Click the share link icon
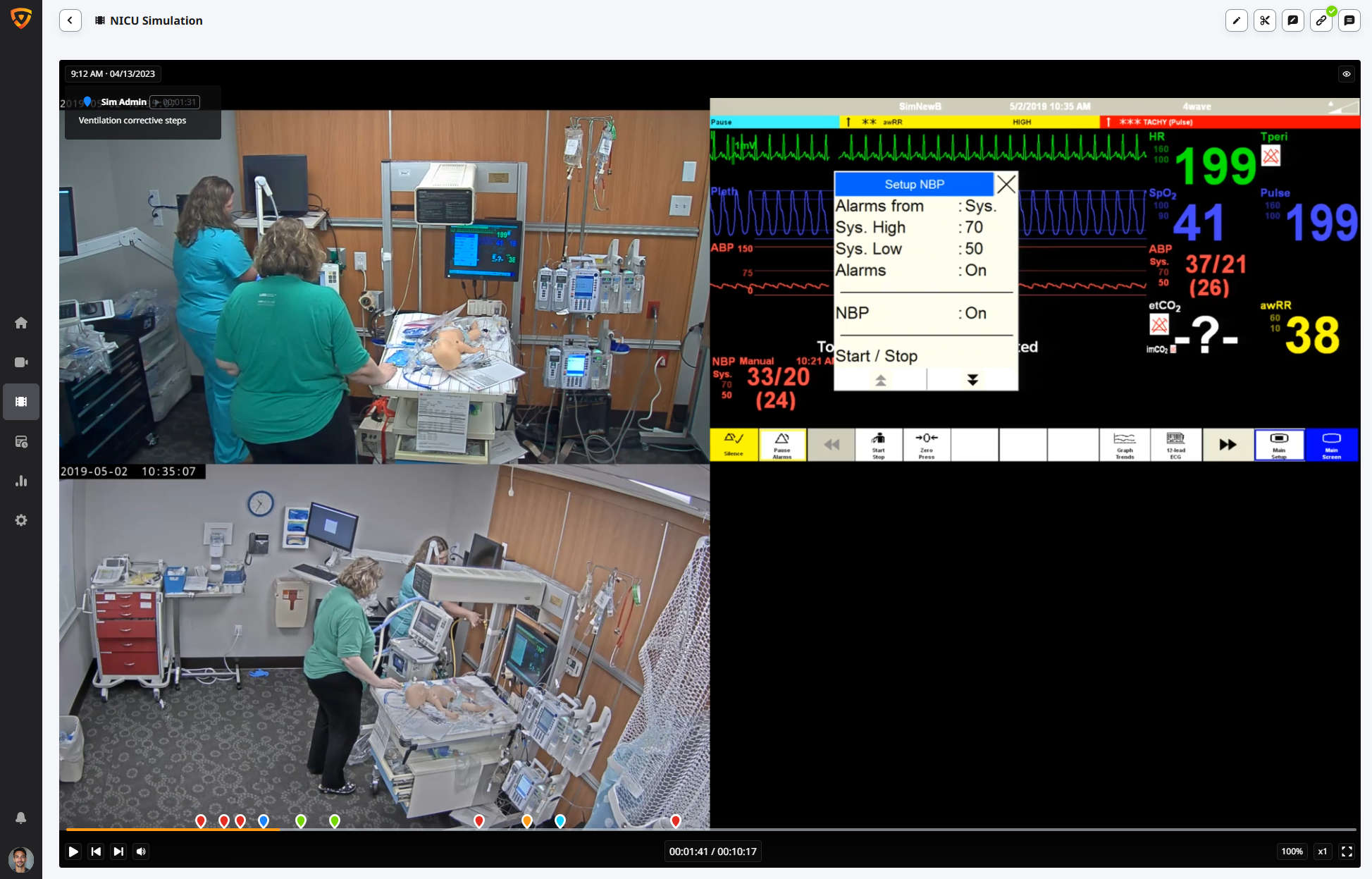The image size is (1372, 879). click(1321, 20)
